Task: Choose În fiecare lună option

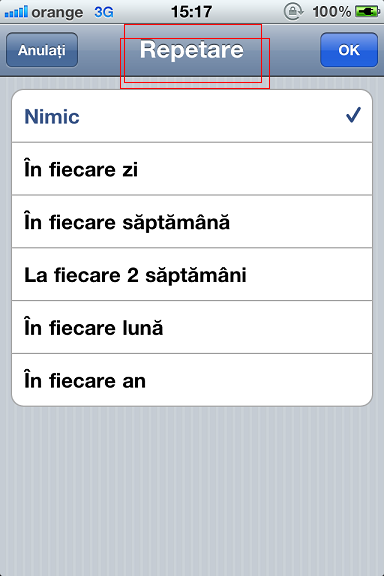Action: click(192, 328)
